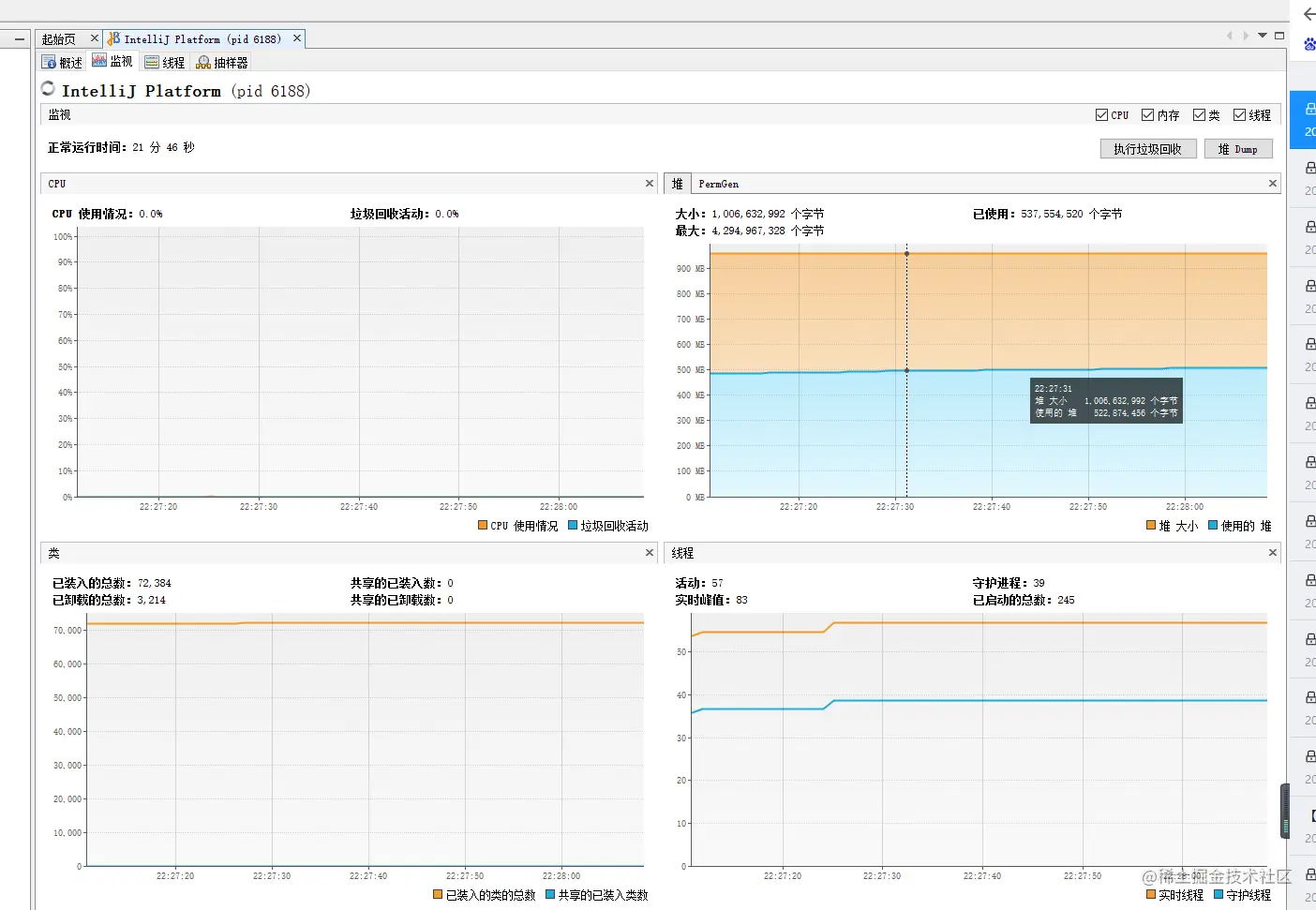The image size is (1316, 910).
Task: Close the IntelliJ Platform (pid 6188) tab
Action: pos(297,38)
